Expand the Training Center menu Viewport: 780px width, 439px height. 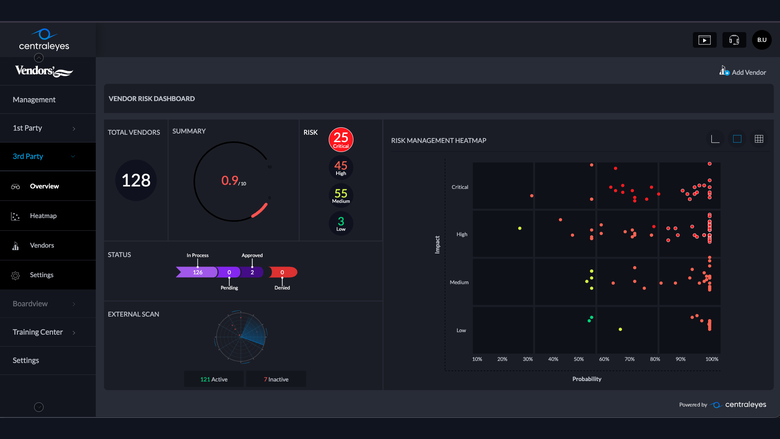(48, 332)
